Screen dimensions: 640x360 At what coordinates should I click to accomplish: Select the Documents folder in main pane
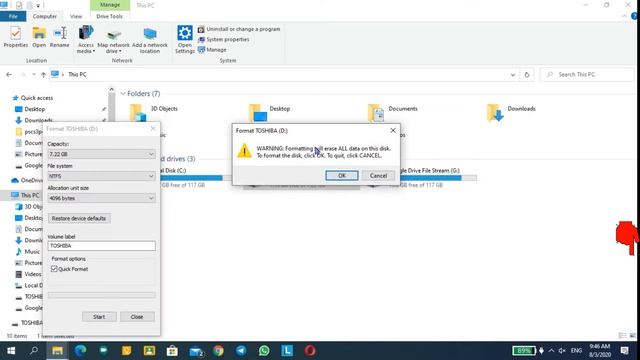pyautogui.click(x=393, y=112)
